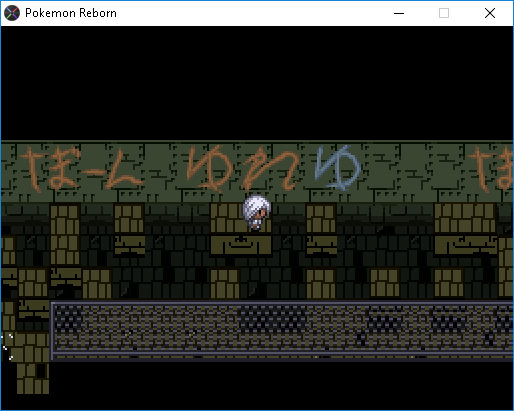
Task: Click the first orange 'た' graffiti character
Action: pos(33,169)
